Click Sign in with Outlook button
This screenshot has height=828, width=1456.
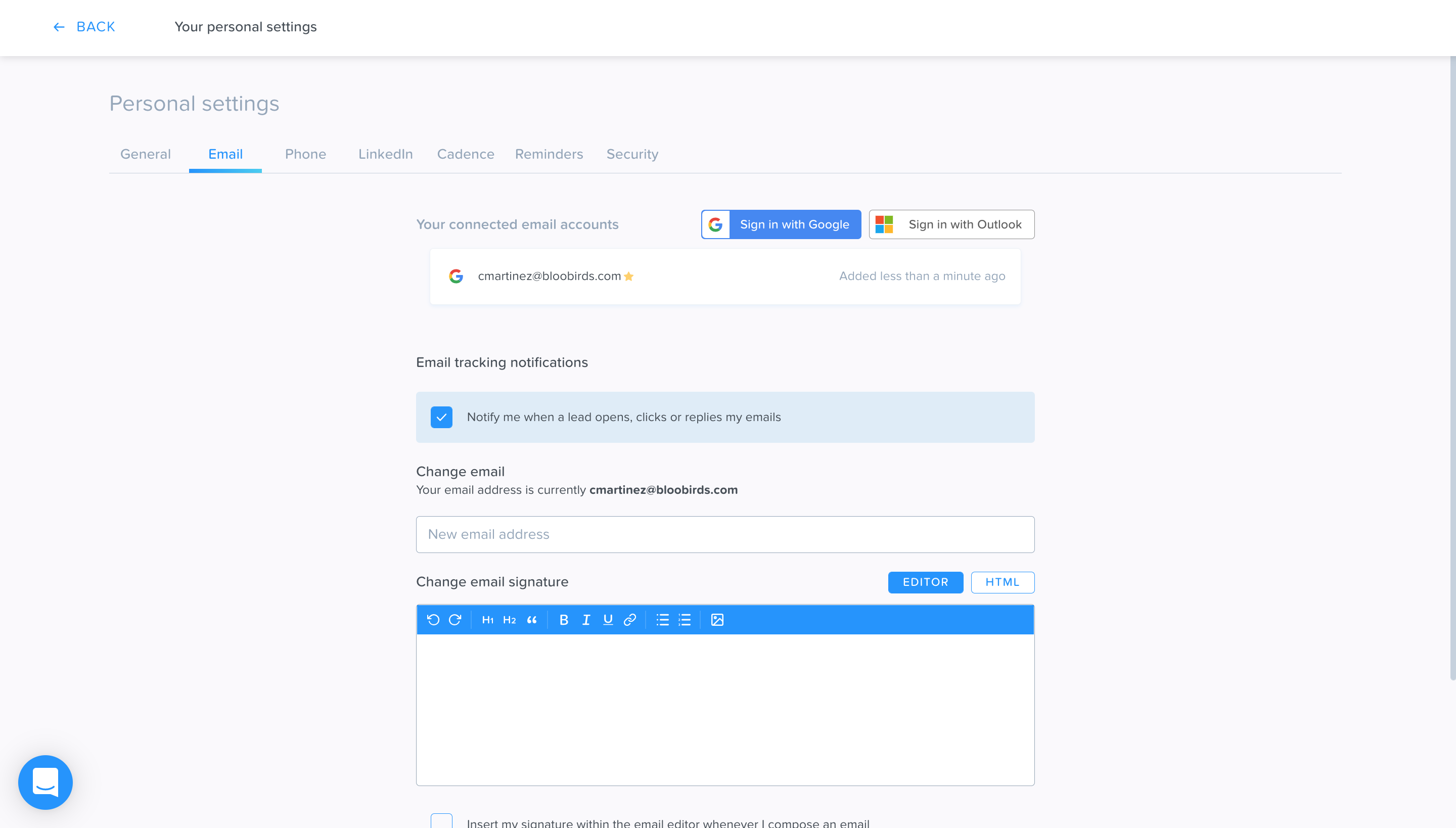pos(951,224)
